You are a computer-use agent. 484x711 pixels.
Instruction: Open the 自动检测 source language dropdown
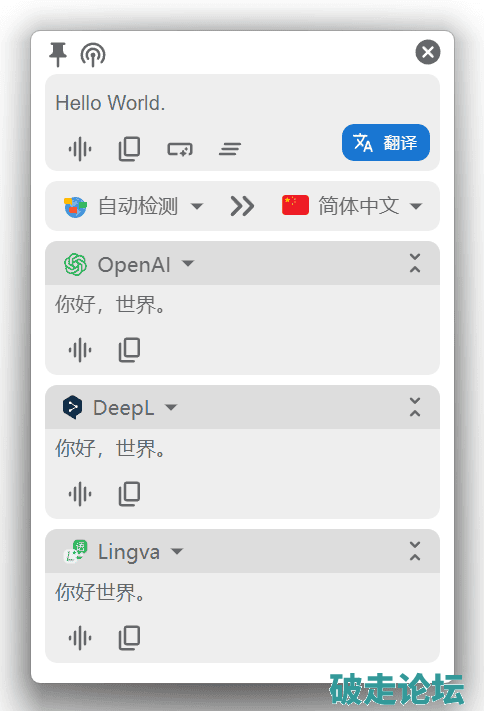point(133,206)
